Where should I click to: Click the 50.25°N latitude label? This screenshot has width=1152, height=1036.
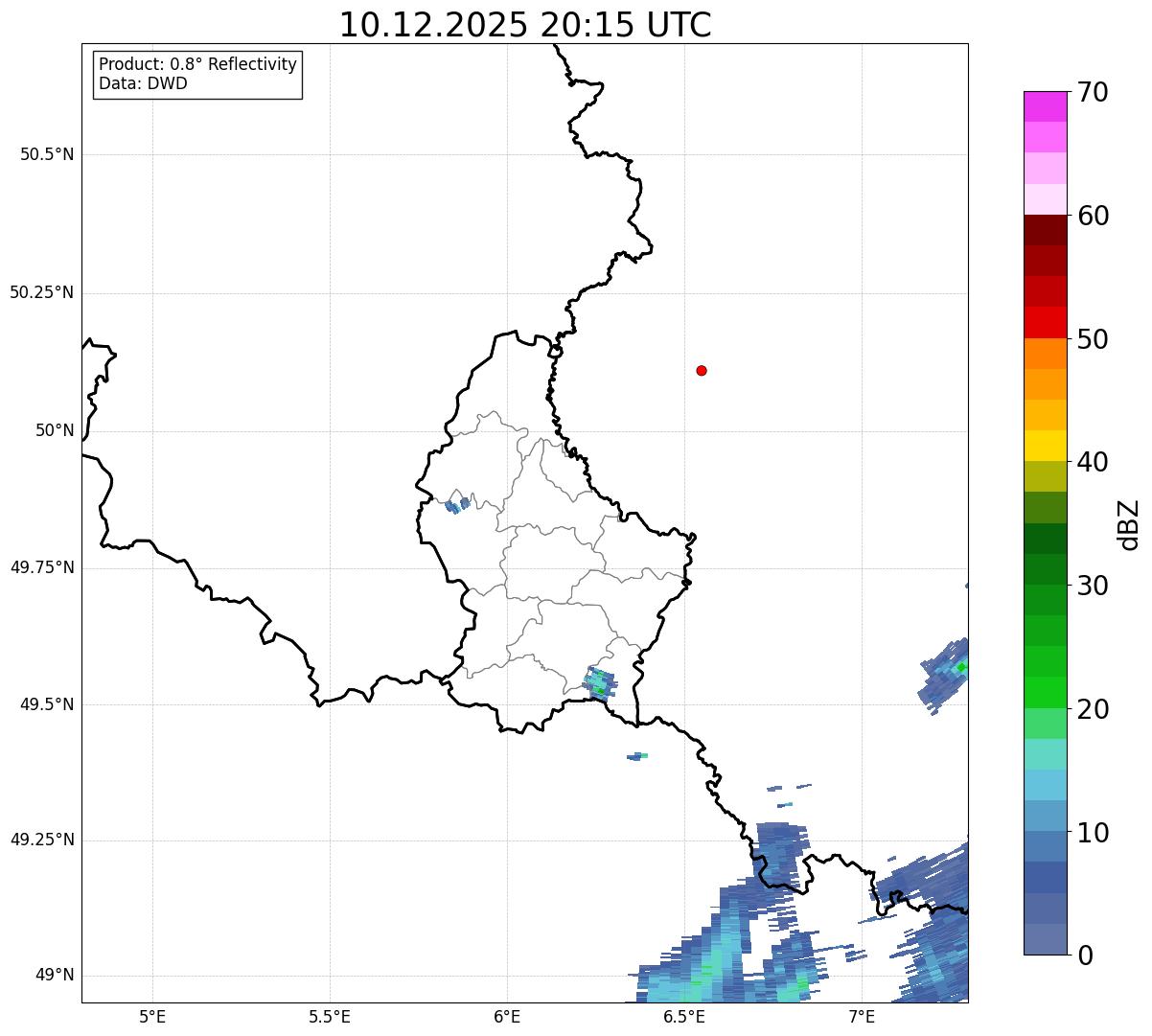pyautogui.click(x=41, y=292)
